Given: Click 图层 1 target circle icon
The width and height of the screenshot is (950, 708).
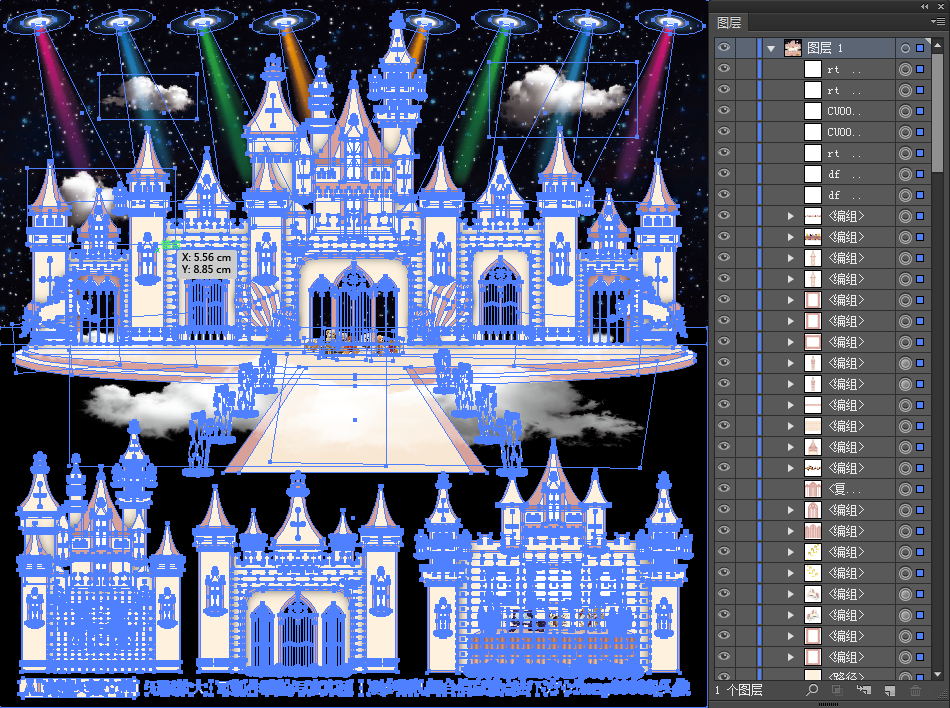Looking at the screenshot, I should click(905, 48).
